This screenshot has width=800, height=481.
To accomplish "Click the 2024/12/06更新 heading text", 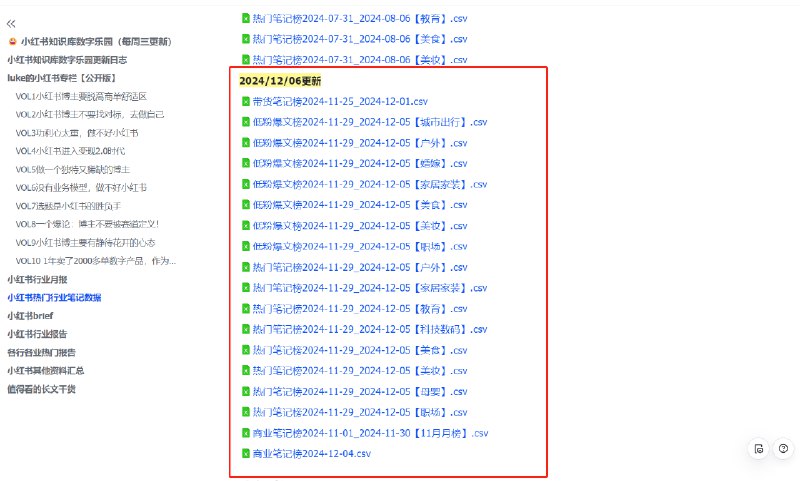I will (x=280, y=81).
